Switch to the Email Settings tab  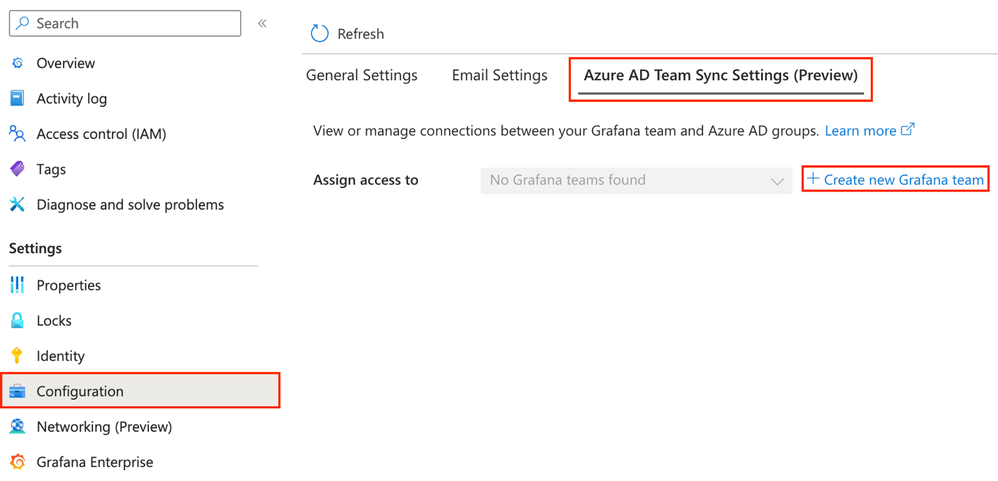499,76
